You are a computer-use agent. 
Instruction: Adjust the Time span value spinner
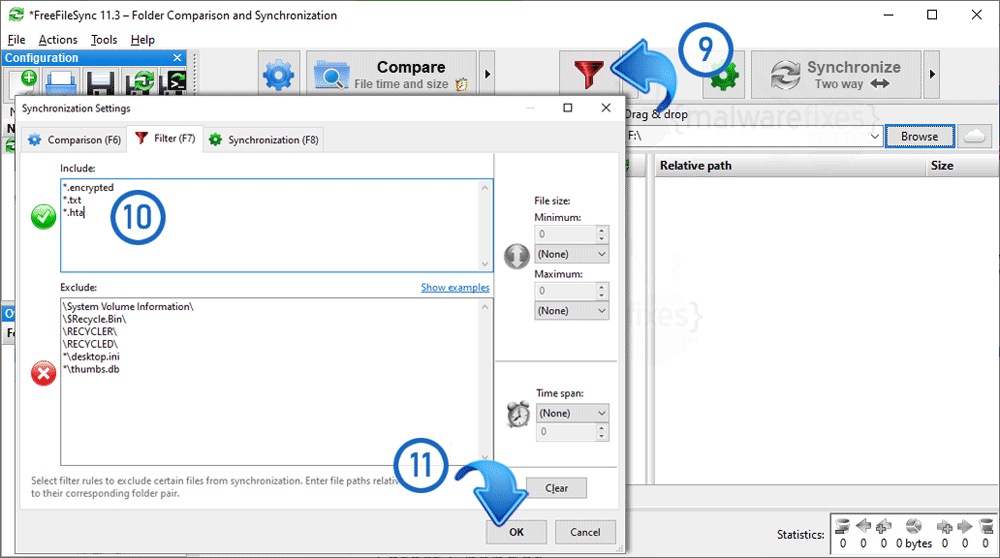pos(602,432)
